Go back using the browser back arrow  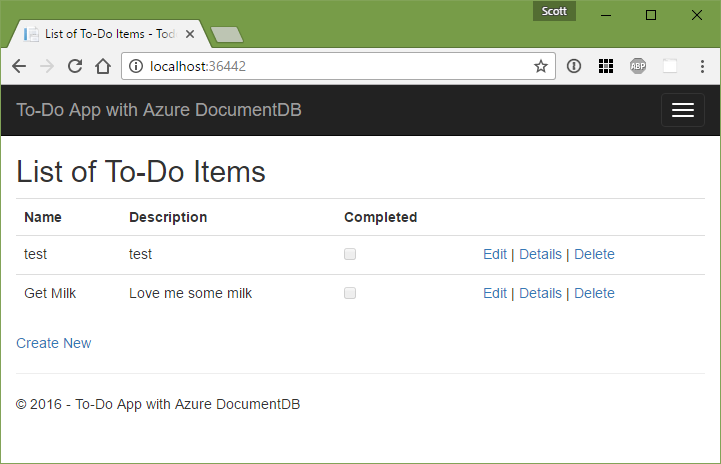pos(19,66)
